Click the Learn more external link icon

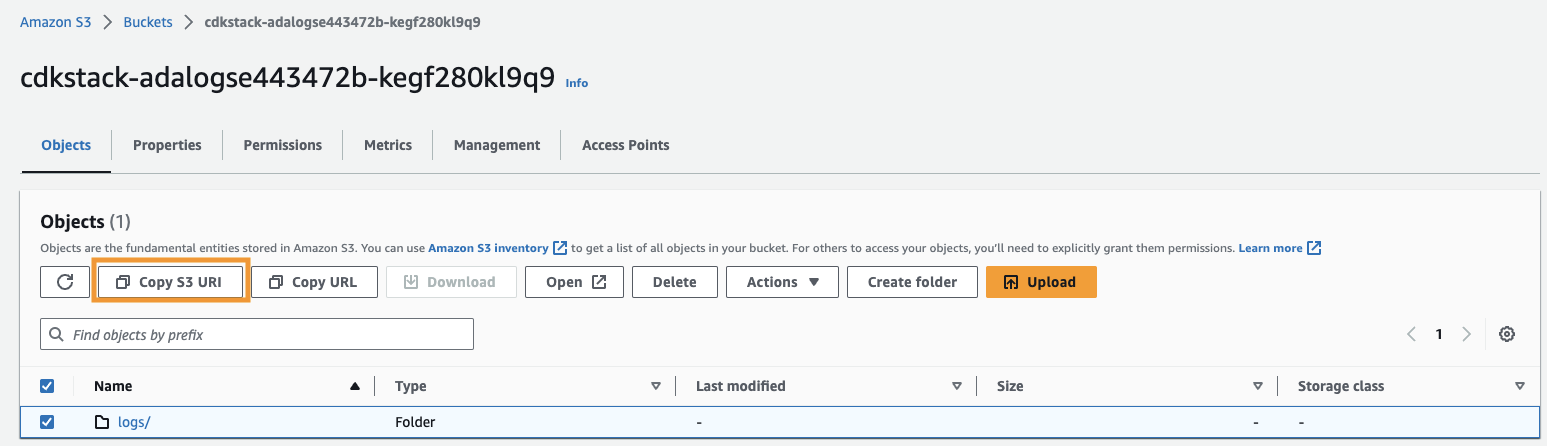click(1314, 248)
